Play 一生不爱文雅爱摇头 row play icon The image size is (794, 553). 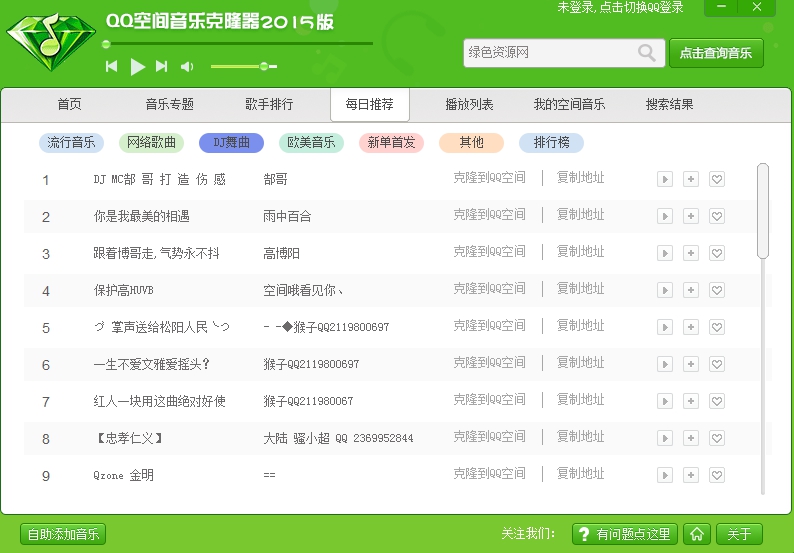click(665, 364)
